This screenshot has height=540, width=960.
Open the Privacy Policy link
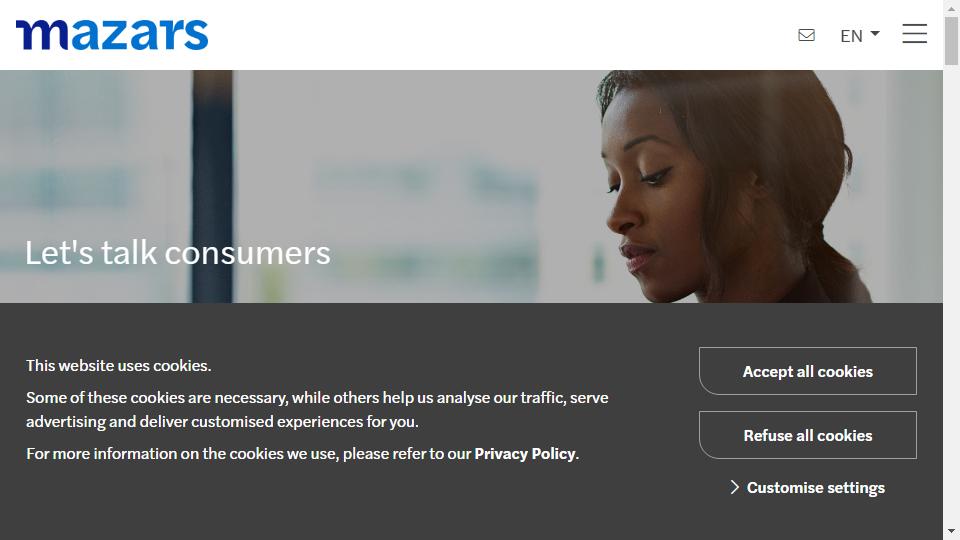pyautogui.click(x=525, y=454)
